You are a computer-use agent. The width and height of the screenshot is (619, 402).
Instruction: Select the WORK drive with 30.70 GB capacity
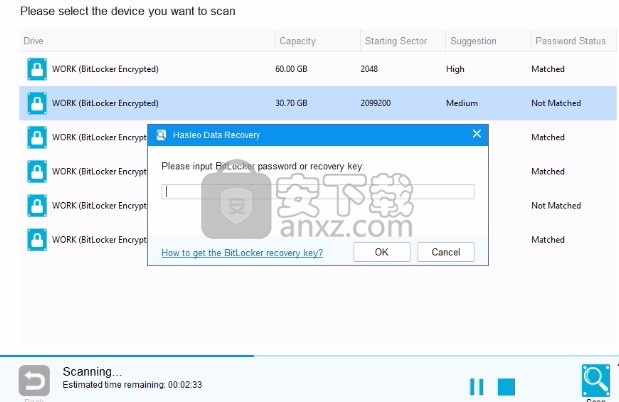[x=318, y=103]
